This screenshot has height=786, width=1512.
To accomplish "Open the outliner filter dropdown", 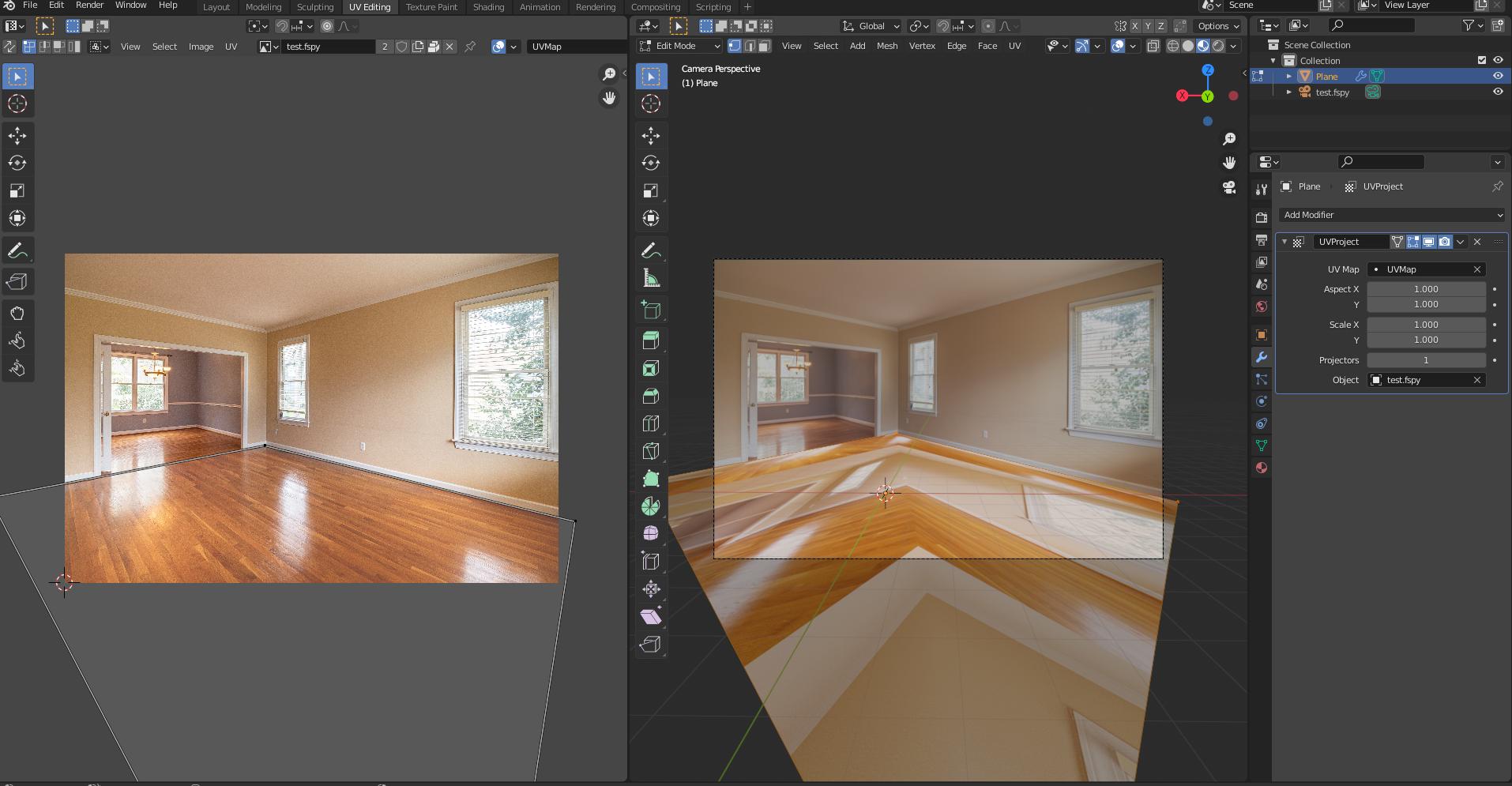I will pyautogui.click(x=1473, y=26).
